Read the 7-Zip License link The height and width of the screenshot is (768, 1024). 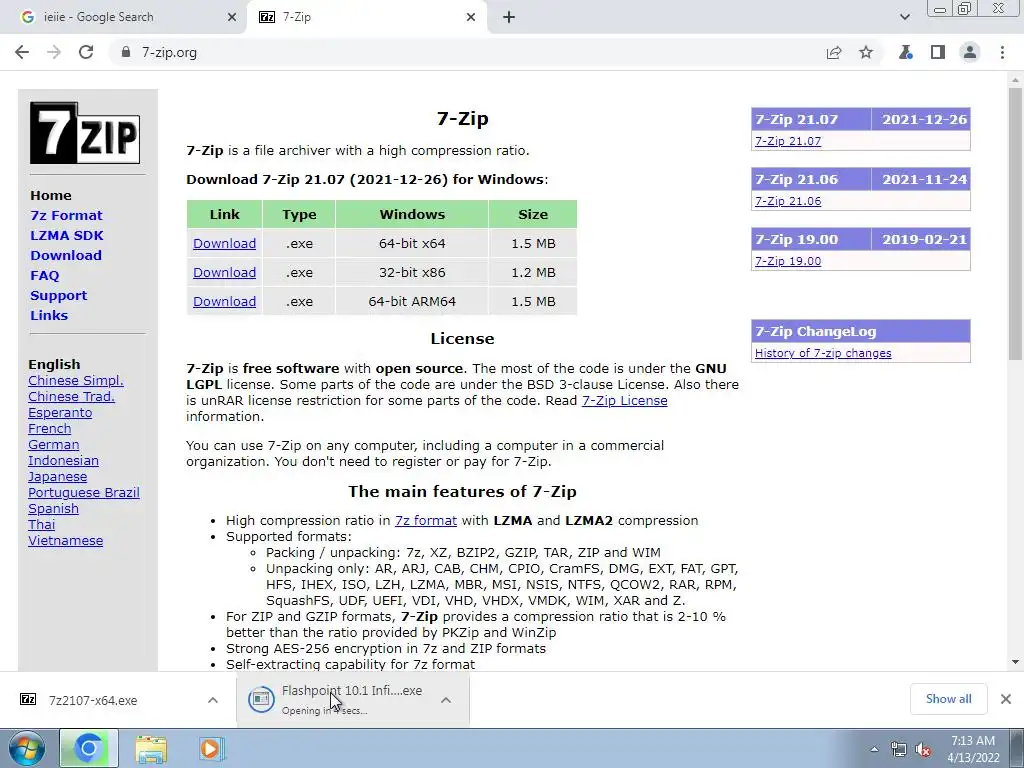pos(624,400)
